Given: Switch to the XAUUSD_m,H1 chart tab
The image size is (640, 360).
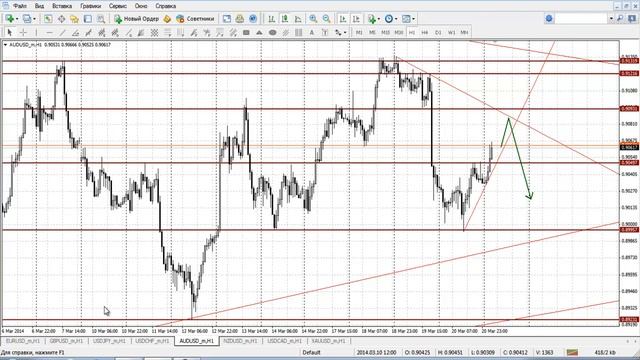Looking at the screenshot, I should tap(328, 341).
